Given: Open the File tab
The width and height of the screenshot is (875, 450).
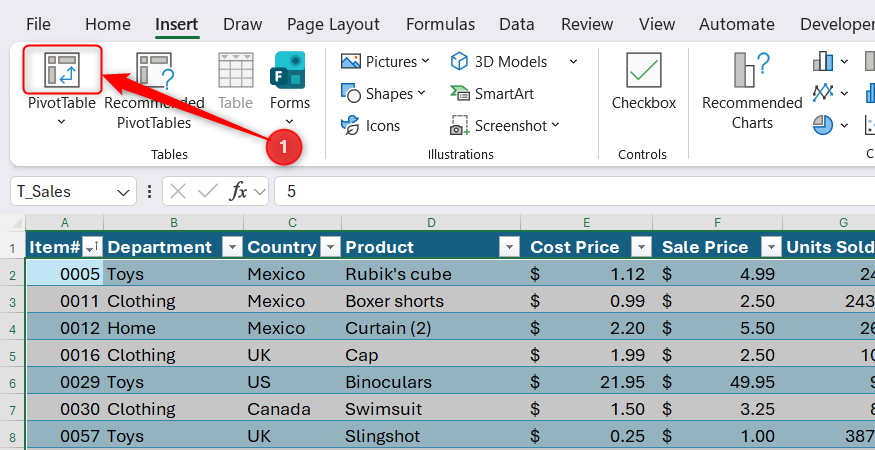Looking at the screenshot, I should 39,25.
